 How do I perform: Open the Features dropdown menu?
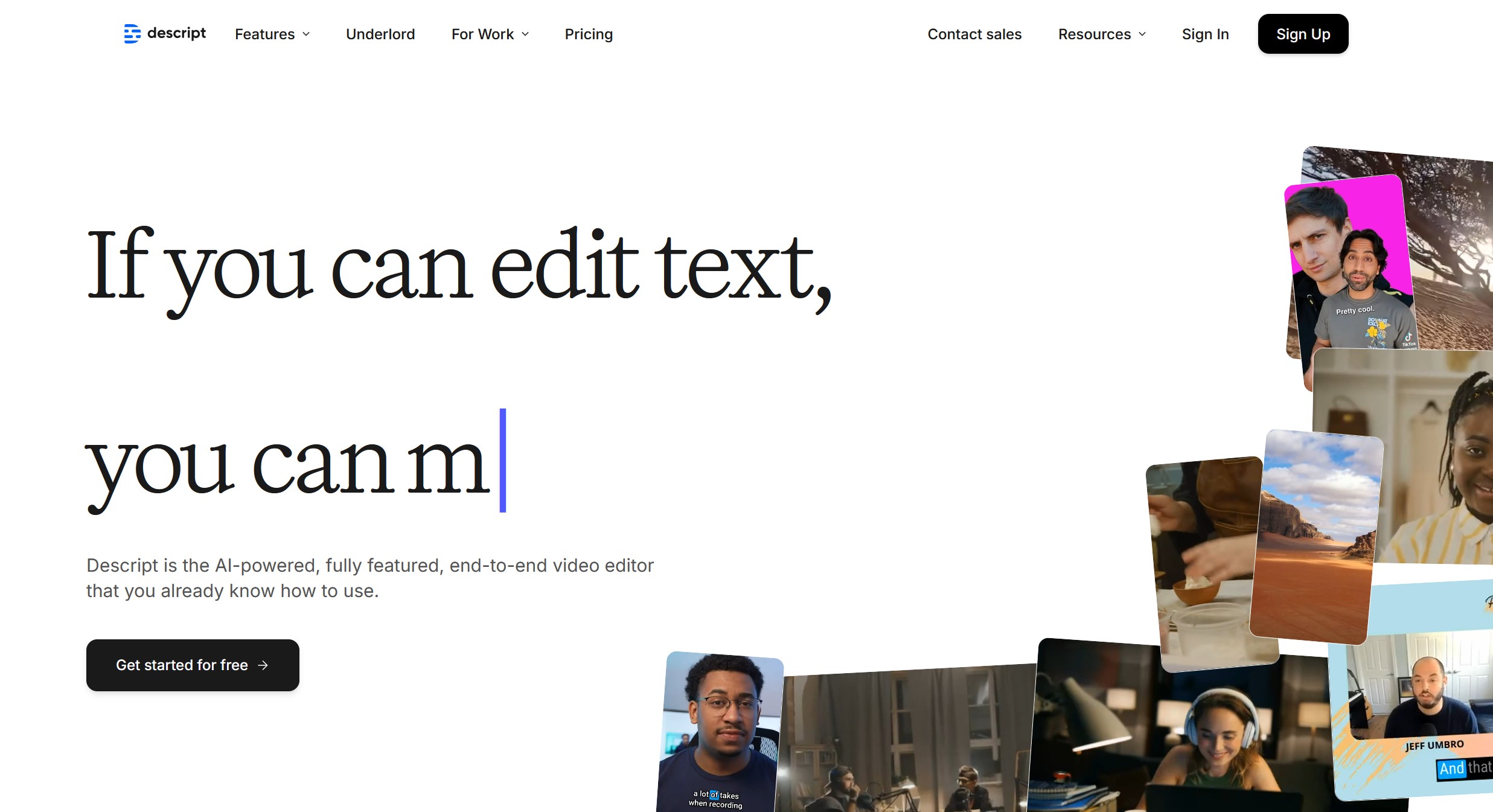click(x=272, y=33)
